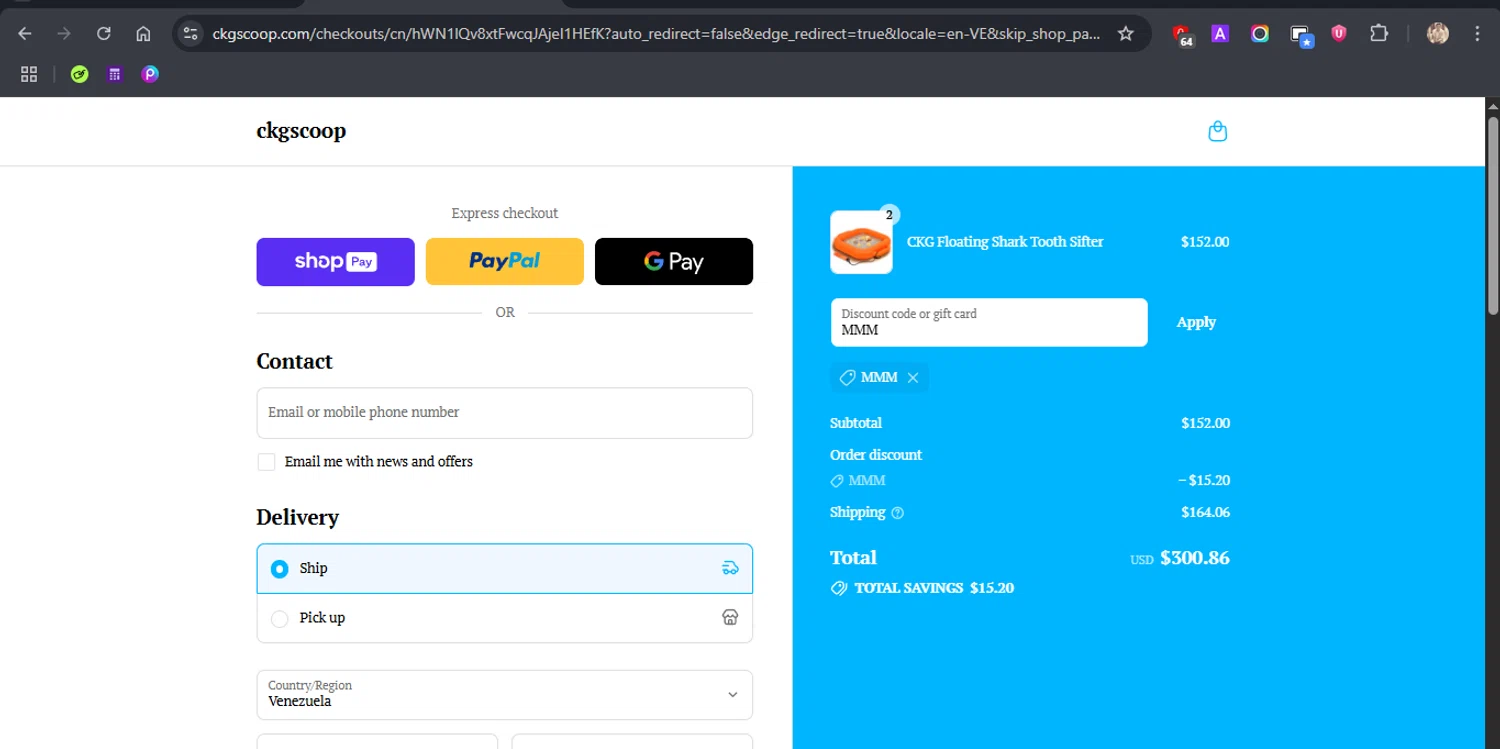The width and height of the screenshot is (1500, 749).
Task: Click the CKG Floating Shark Tooth Sifter title
Action: [1005, 242]
